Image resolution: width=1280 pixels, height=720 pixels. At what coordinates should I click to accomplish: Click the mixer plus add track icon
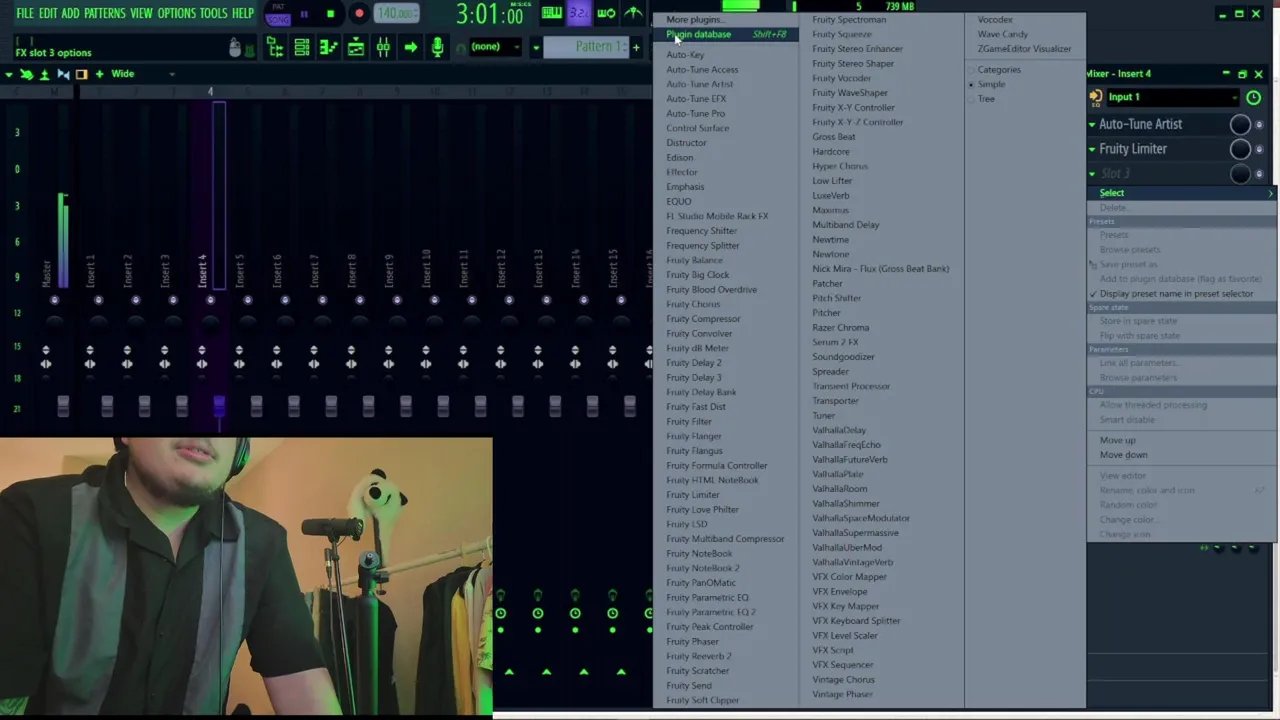tap(99, 74)
